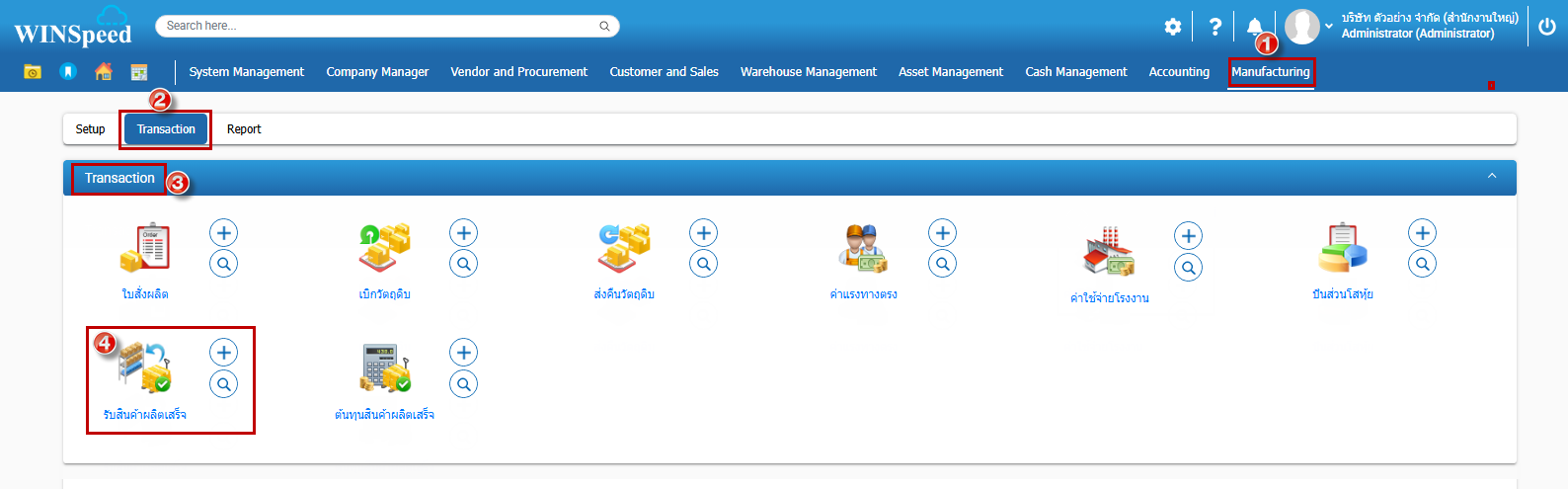Click the ปันส่วนโสหุ้ย overhead allocation pie icon
The width and height of the screenshot is (1568, 489).
(1342, 248)
